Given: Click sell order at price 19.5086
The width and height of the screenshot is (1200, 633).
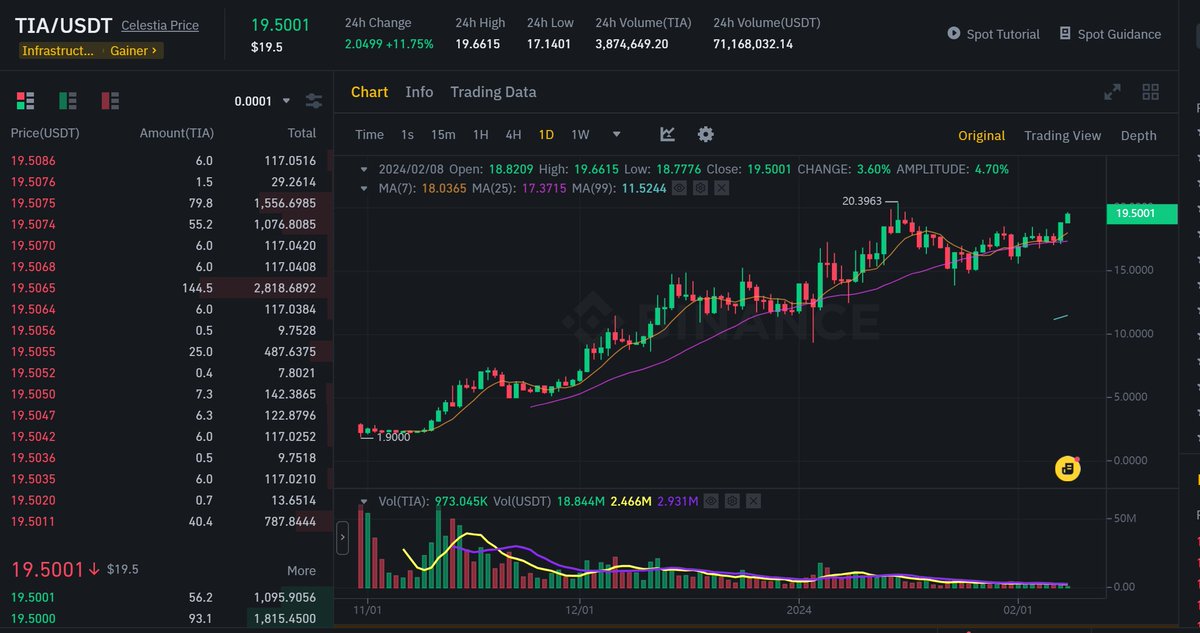Looking at the screenshot, I should 167,160.
